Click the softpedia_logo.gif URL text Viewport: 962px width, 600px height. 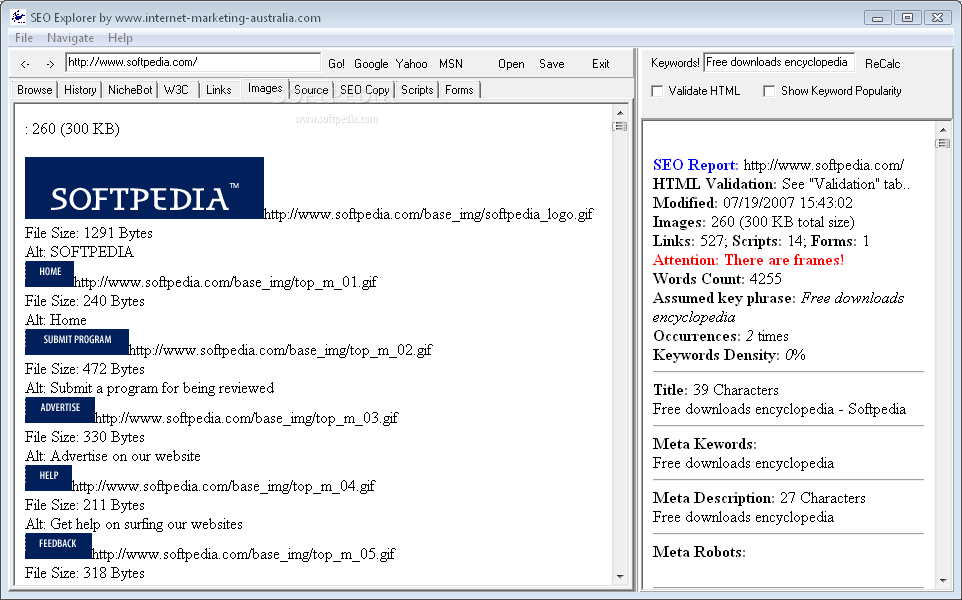pyautogui.click(x=428, y=214)
